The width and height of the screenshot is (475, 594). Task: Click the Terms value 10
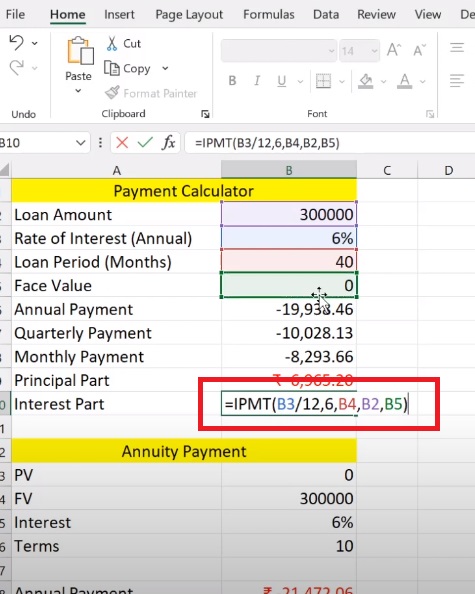pyautogui.click(x=289, y=546)
